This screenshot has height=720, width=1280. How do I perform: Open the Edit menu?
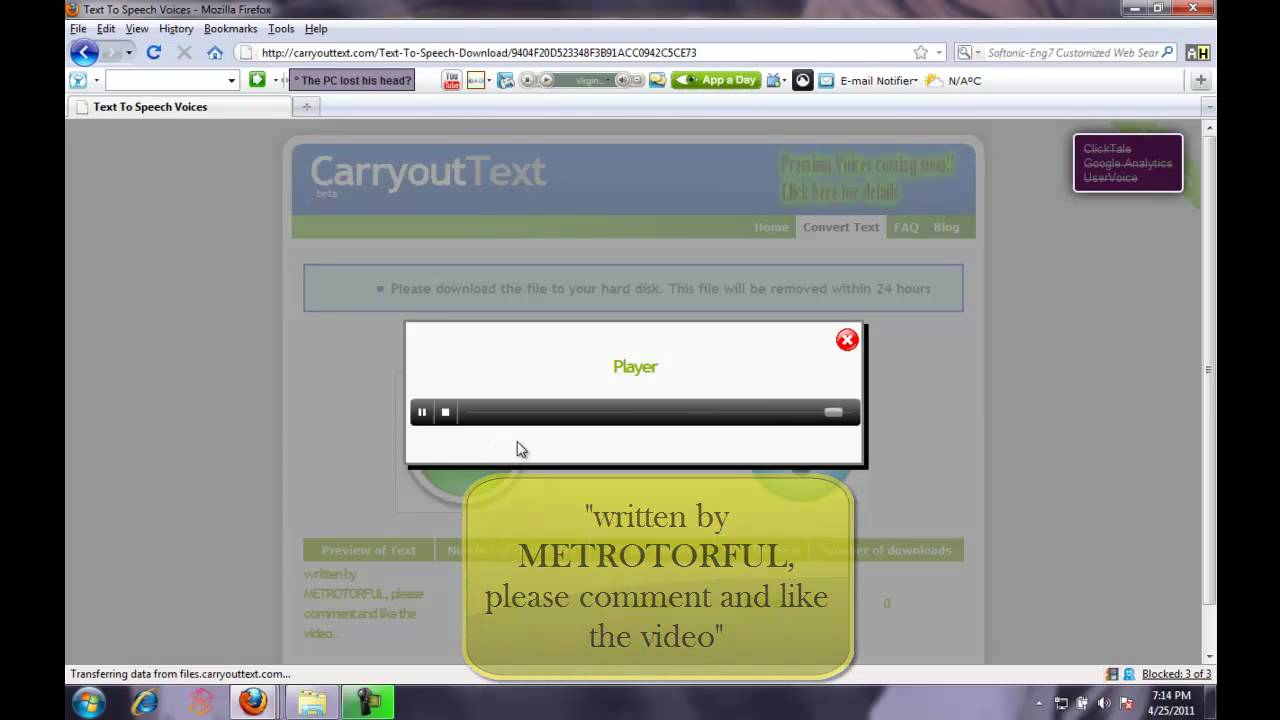click(x=106, y=29)
